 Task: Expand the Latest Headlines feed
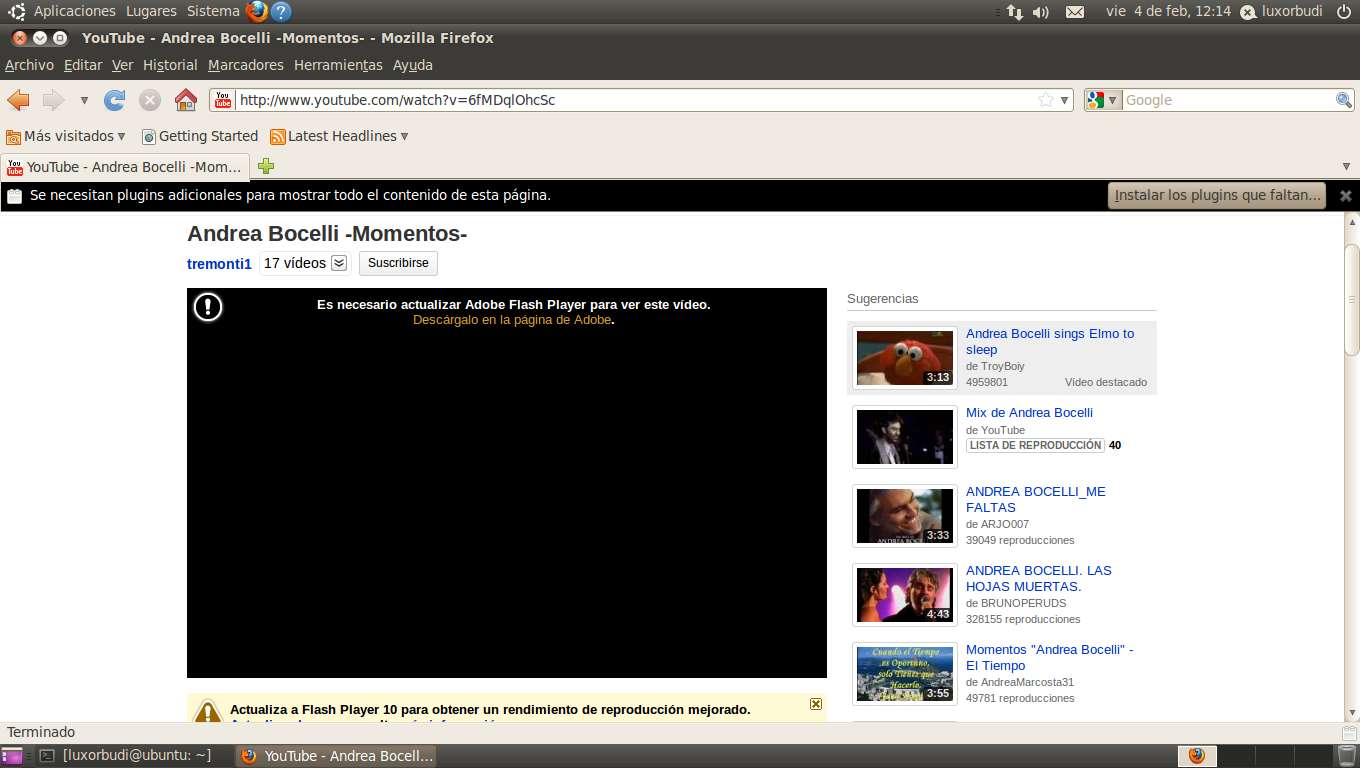click(339, 136)
